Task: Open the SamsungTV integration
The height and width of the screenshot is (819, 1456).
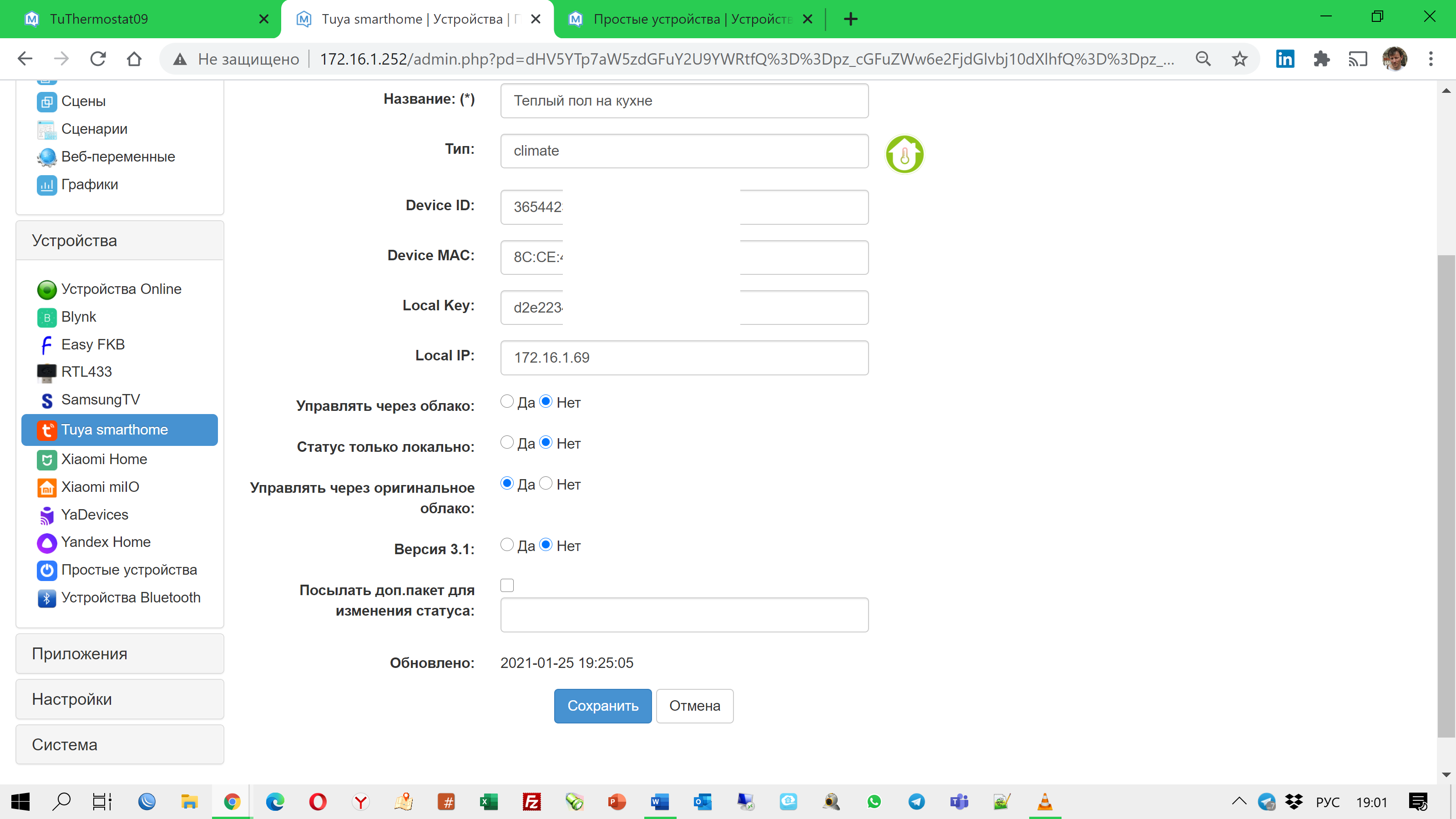Action: click(100, 399)
